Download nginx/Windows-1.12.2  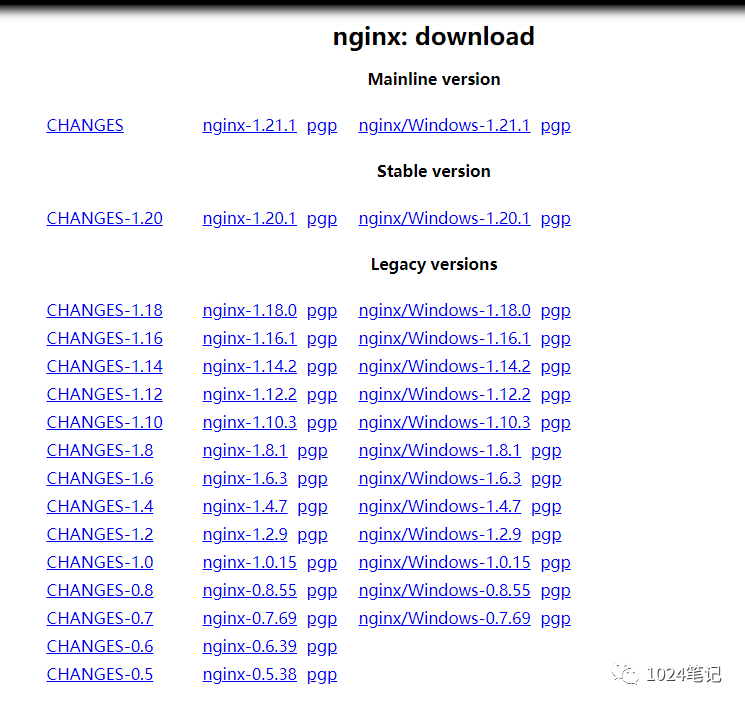[x=444, y=394]
